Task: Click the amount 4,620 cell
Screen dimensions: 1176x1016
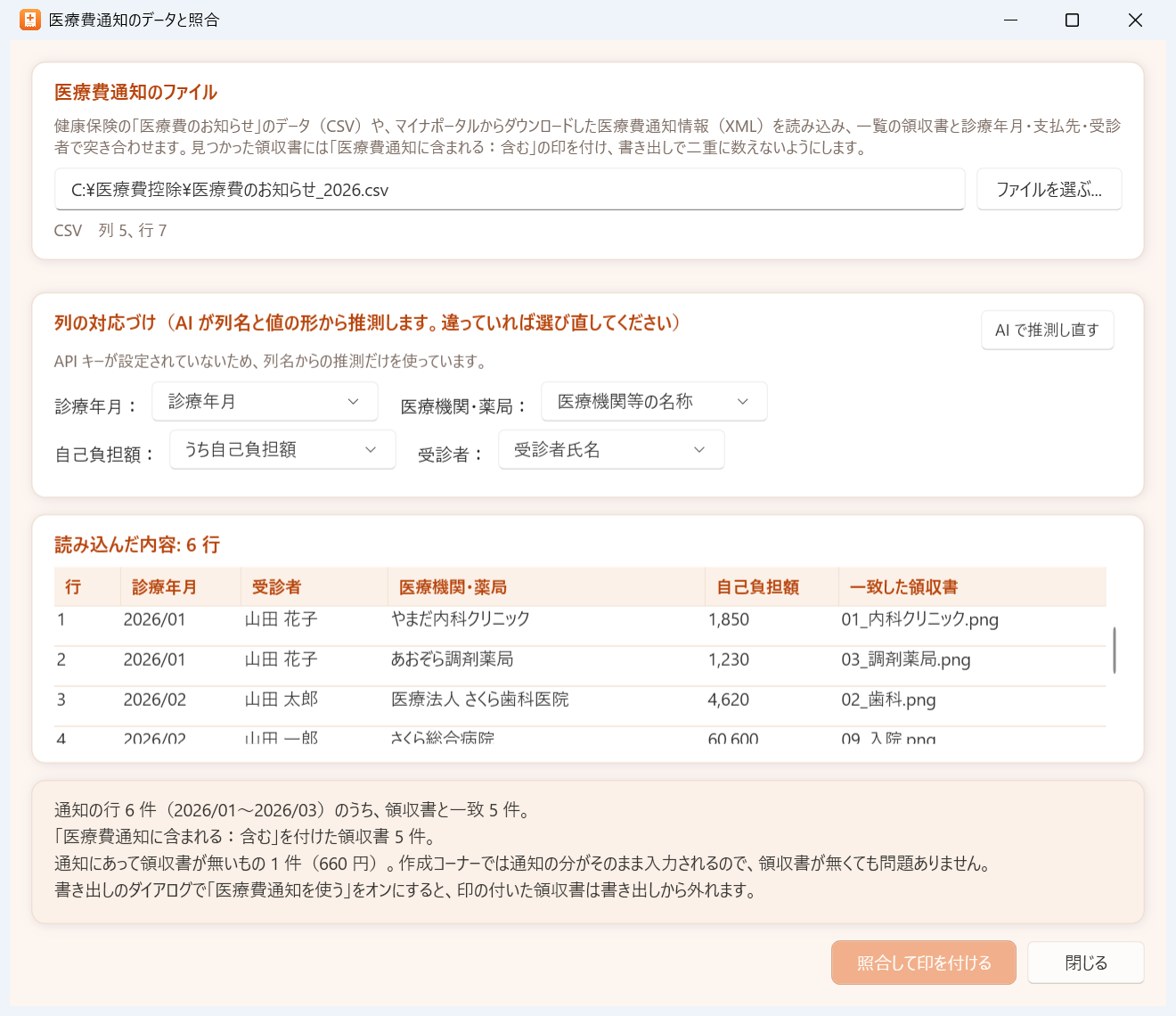Action: click(x=728, y=700)
